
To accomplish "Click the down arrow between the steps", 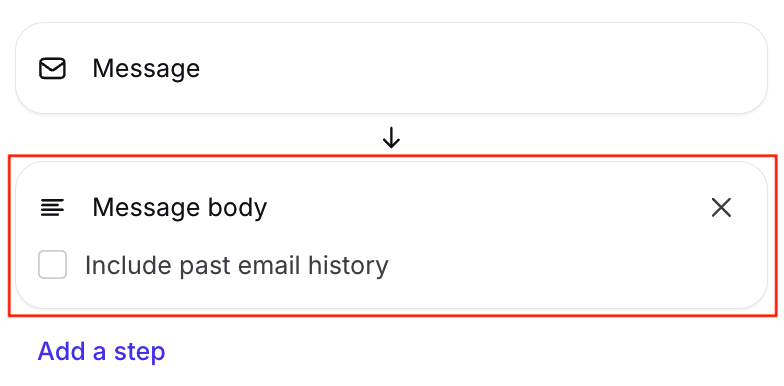I will tap(391, 138).
